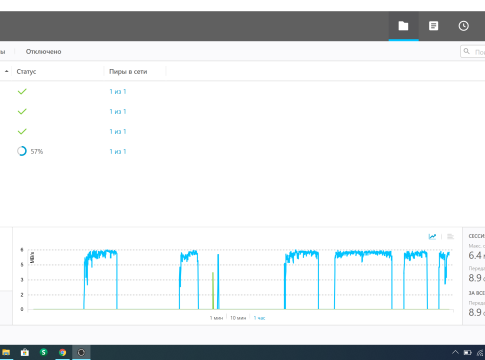Open third row's 1 из 1 peers link
The image size is (485, 360).
118,131
